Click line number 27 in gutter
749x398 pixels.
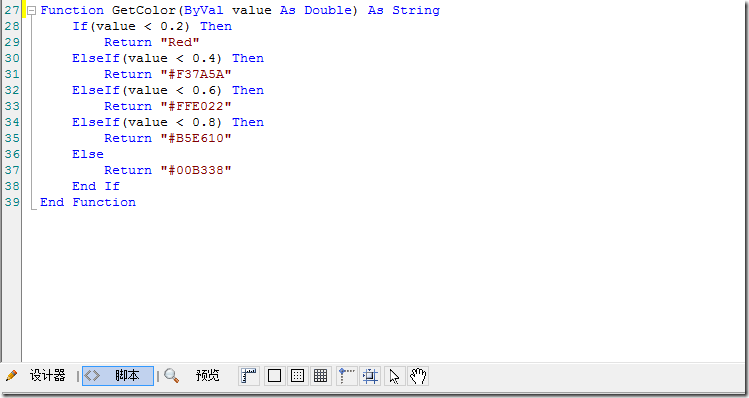click(x=12, y=10)
